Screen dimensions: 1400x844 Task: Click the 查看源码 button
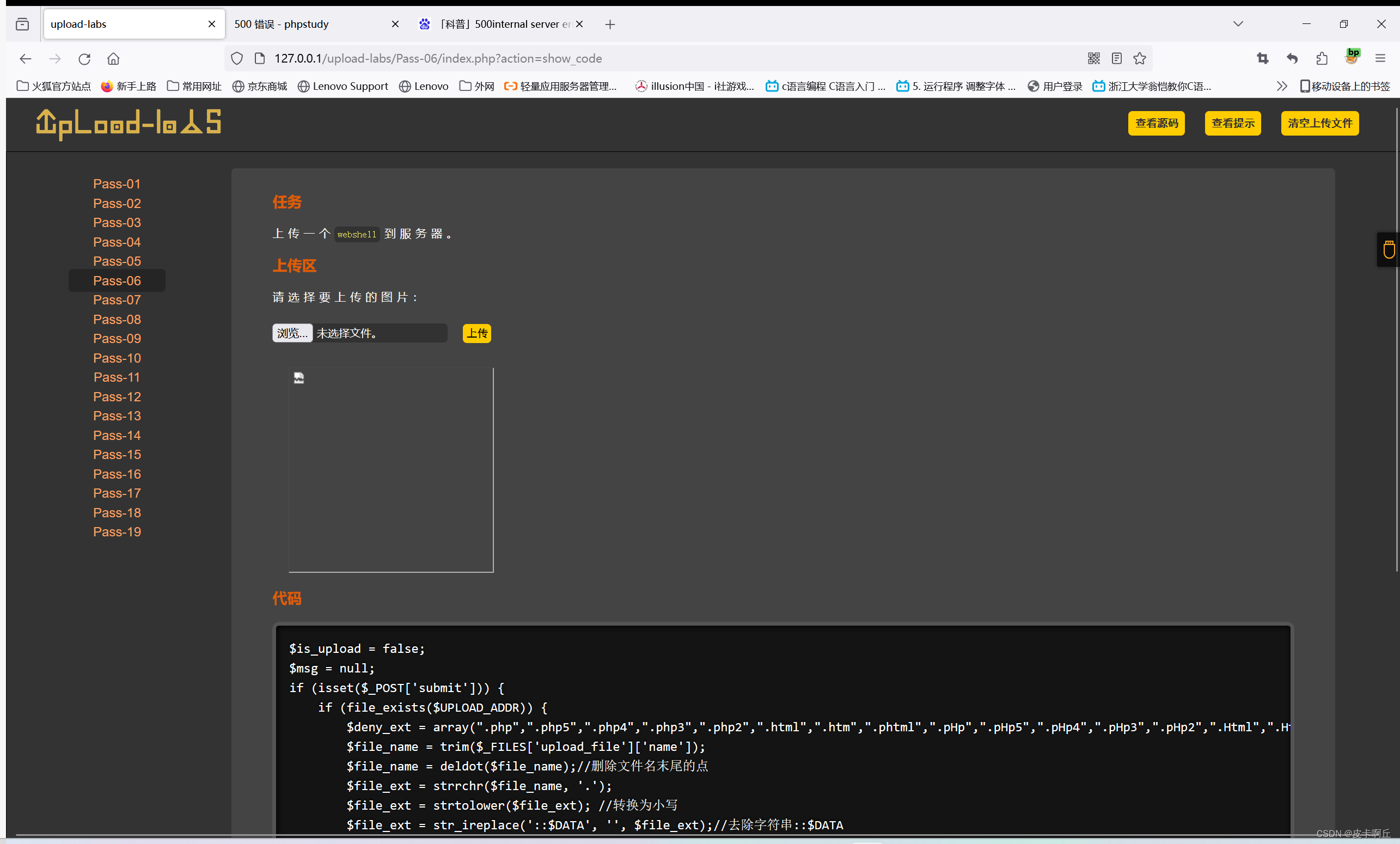(1156, 123)
